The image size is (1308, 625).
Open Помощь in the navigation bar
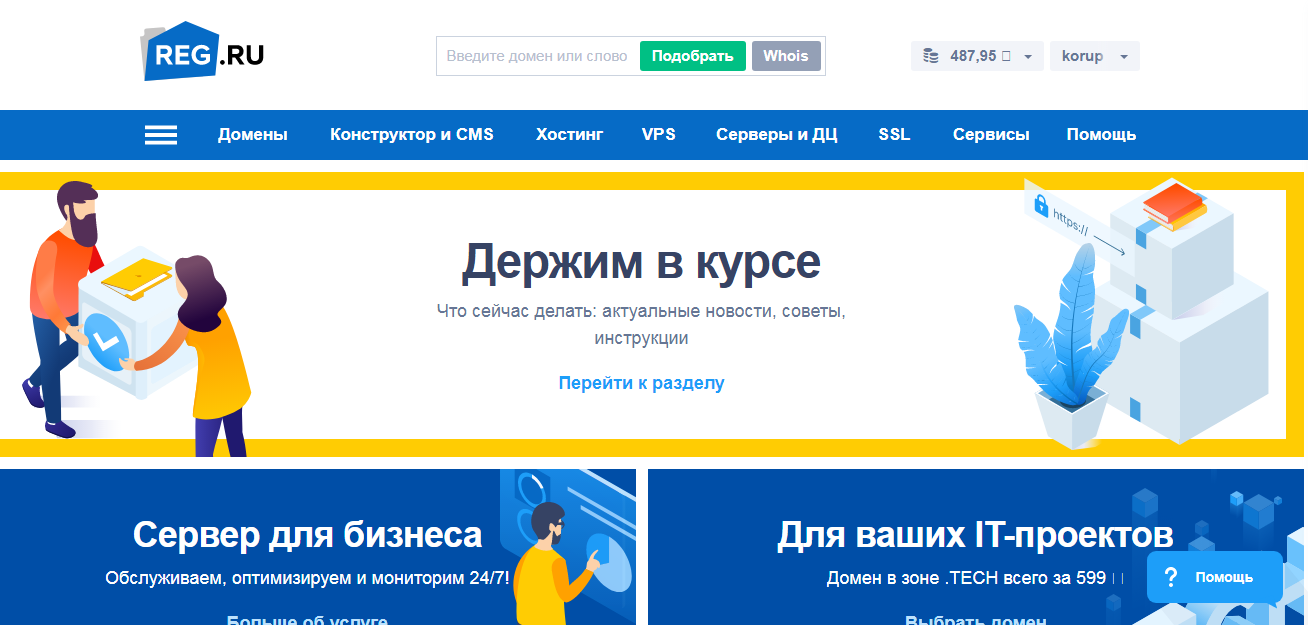click(x=1101, y=135)
